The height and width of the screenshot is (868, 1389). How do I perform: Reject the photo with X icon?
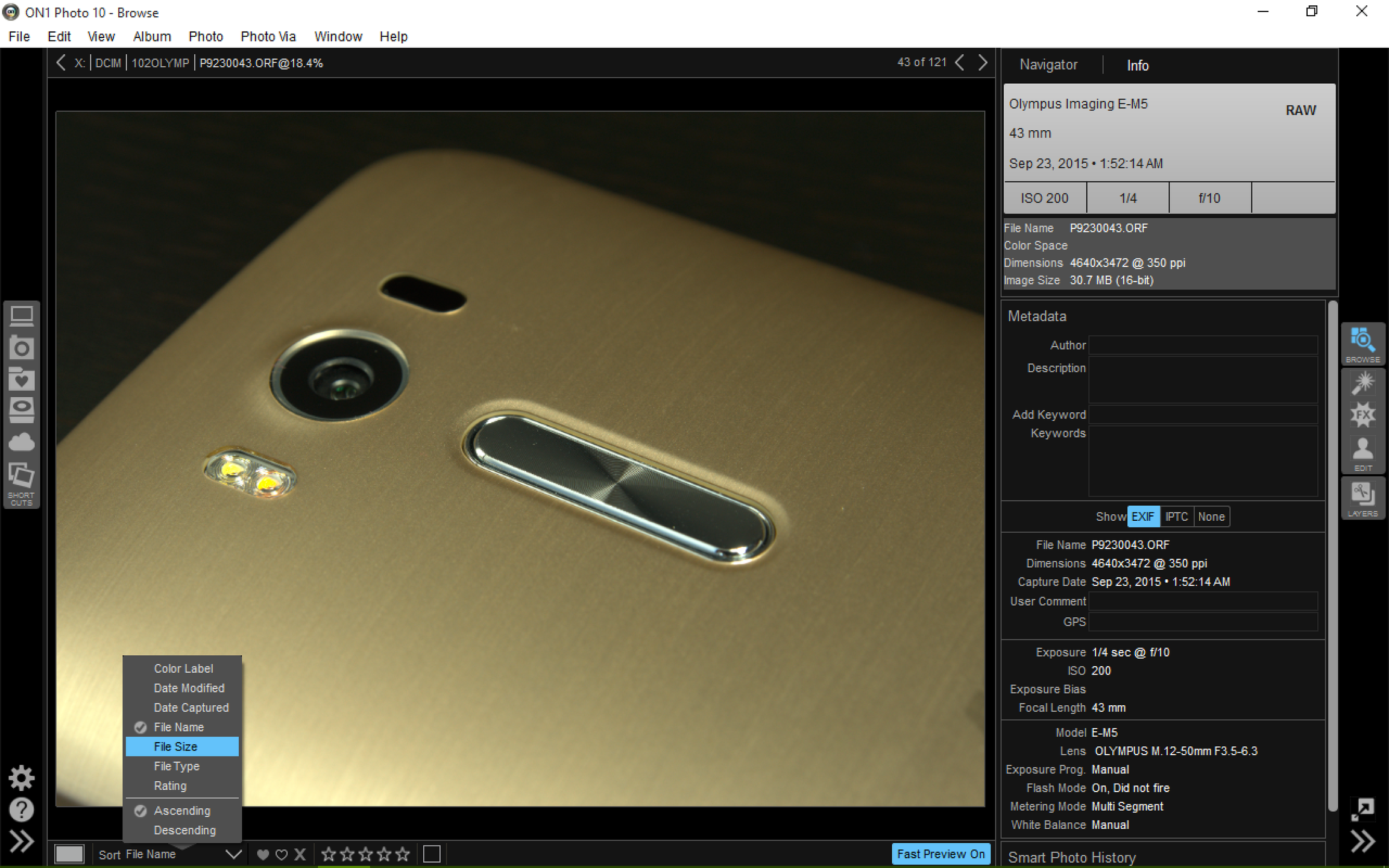(x=300, y=854)
